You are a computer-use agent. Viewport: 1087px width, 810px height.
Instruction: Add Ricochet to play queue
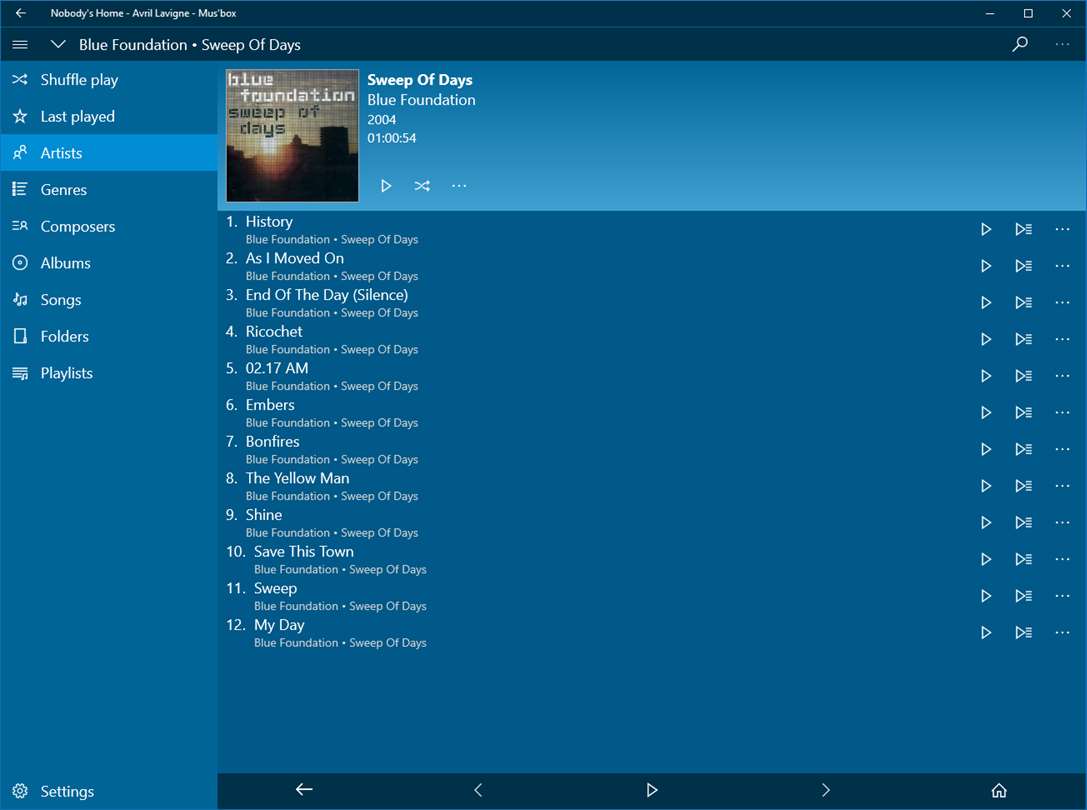coord(1023,339)
